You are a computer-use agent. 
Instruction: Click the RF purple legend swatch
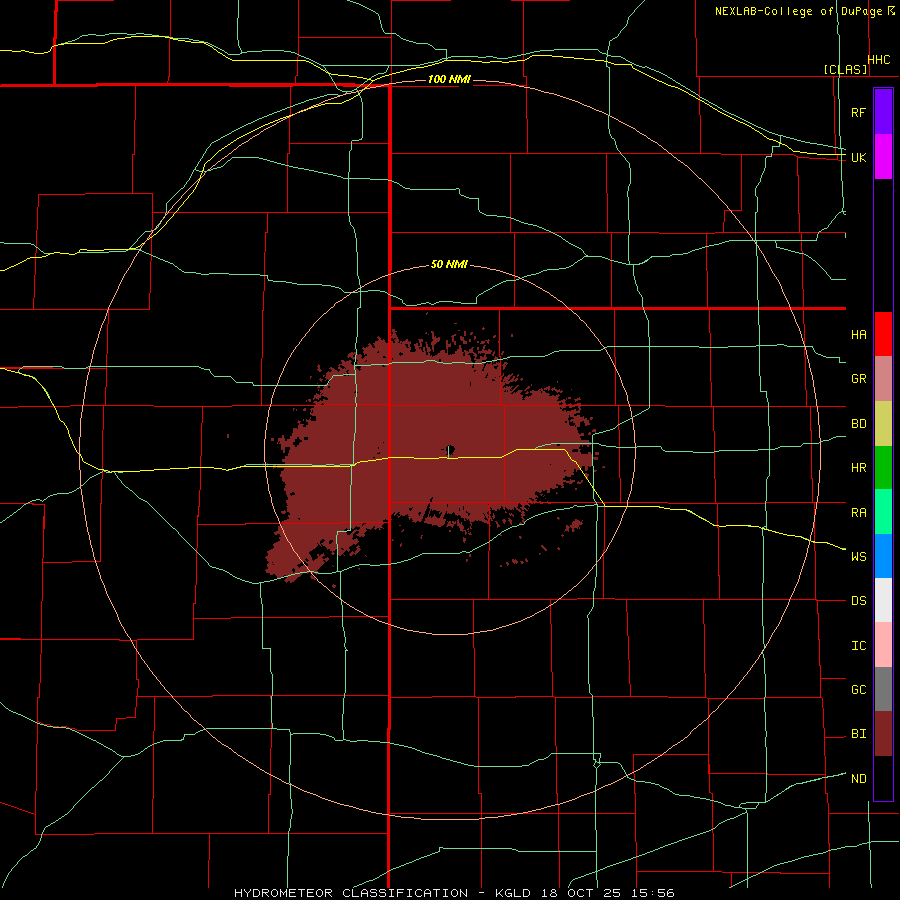[x=883, y=112]
